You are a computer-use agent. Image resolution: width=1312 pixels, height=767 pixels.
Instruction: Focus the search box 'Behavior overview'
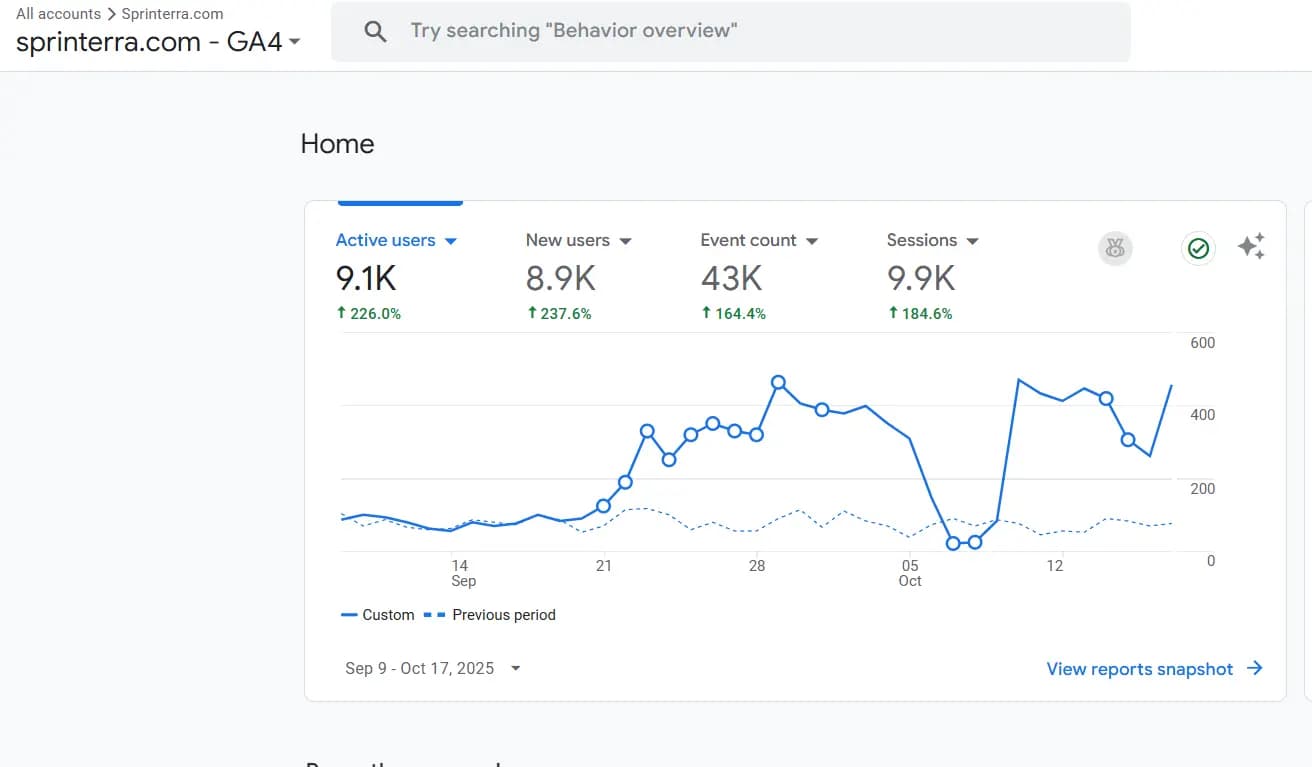click(x=731, y=31)
